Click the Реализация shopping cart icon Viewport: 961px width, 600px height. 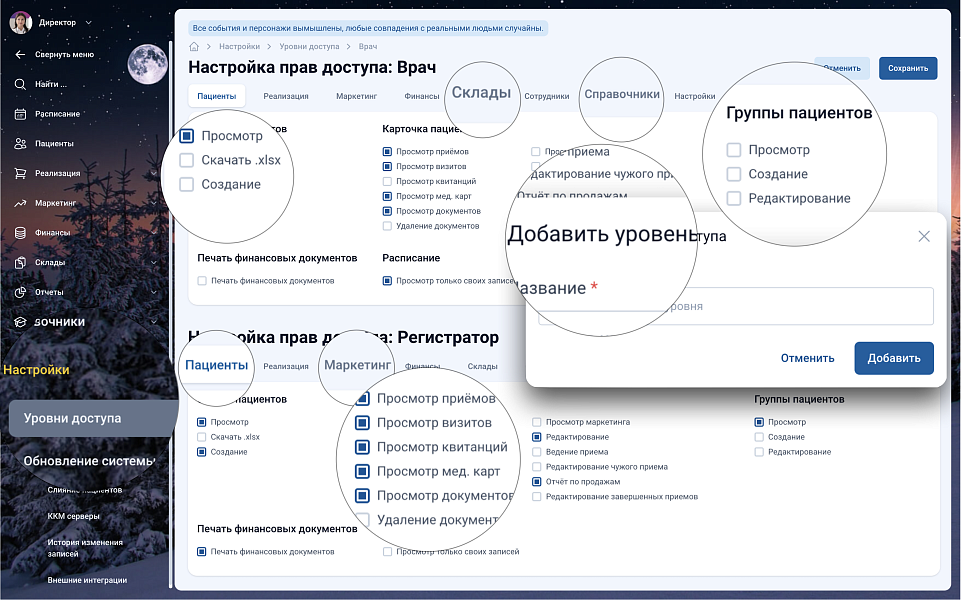tap(20, 173)
